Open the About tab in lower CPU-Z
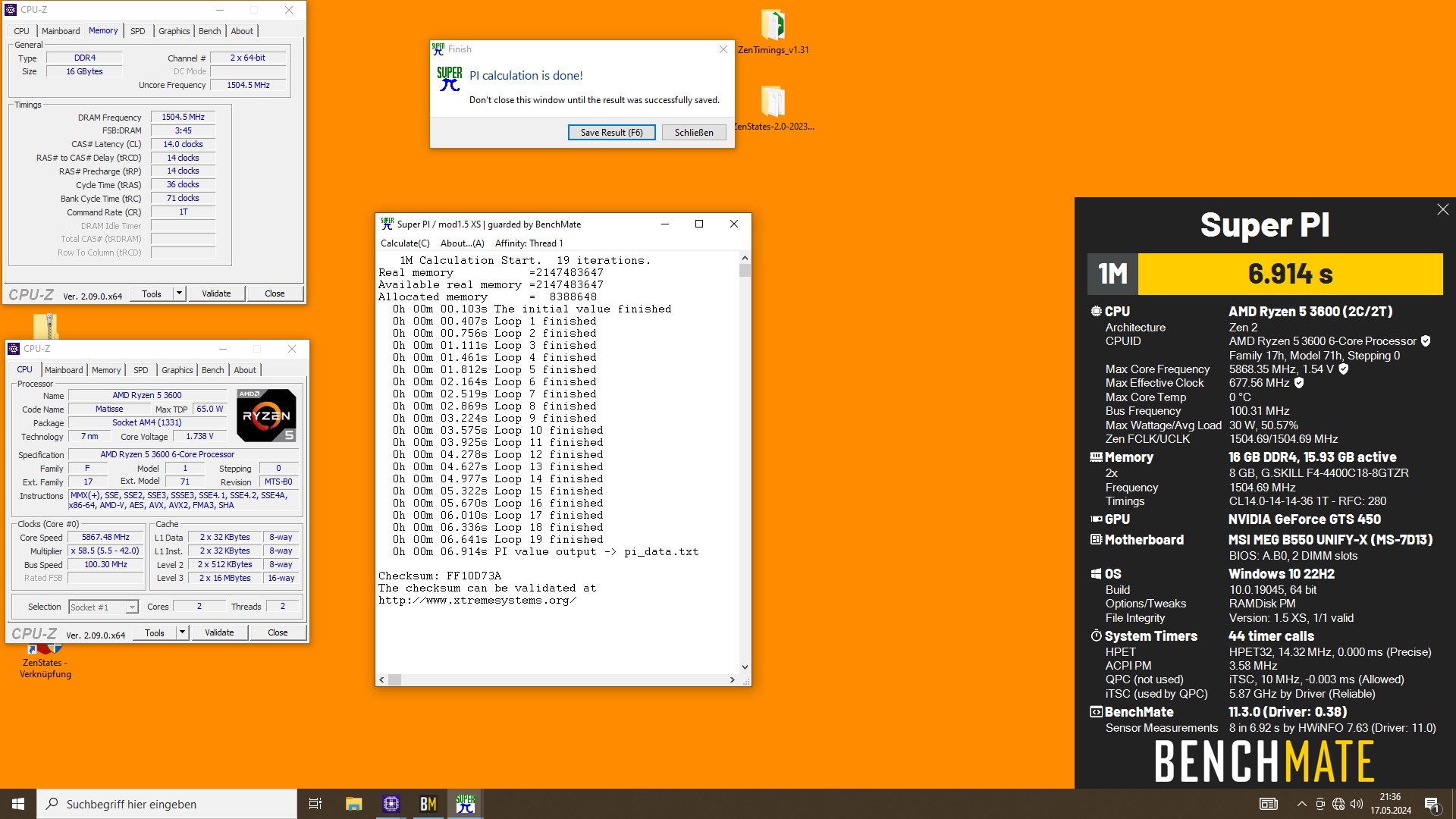Viewport: 1456px width, 819px height. (245, 370)
